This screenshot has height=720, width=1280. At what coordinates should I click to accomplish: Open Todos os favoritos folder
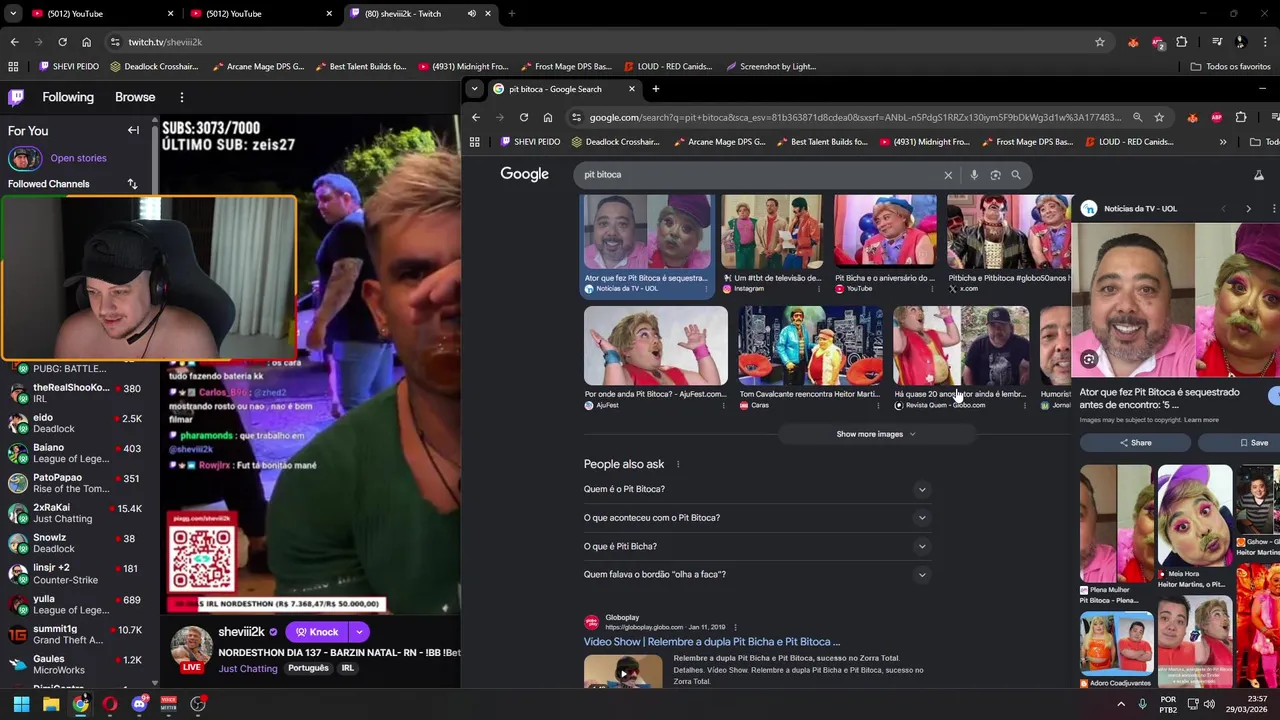(x=1230, y=66)
